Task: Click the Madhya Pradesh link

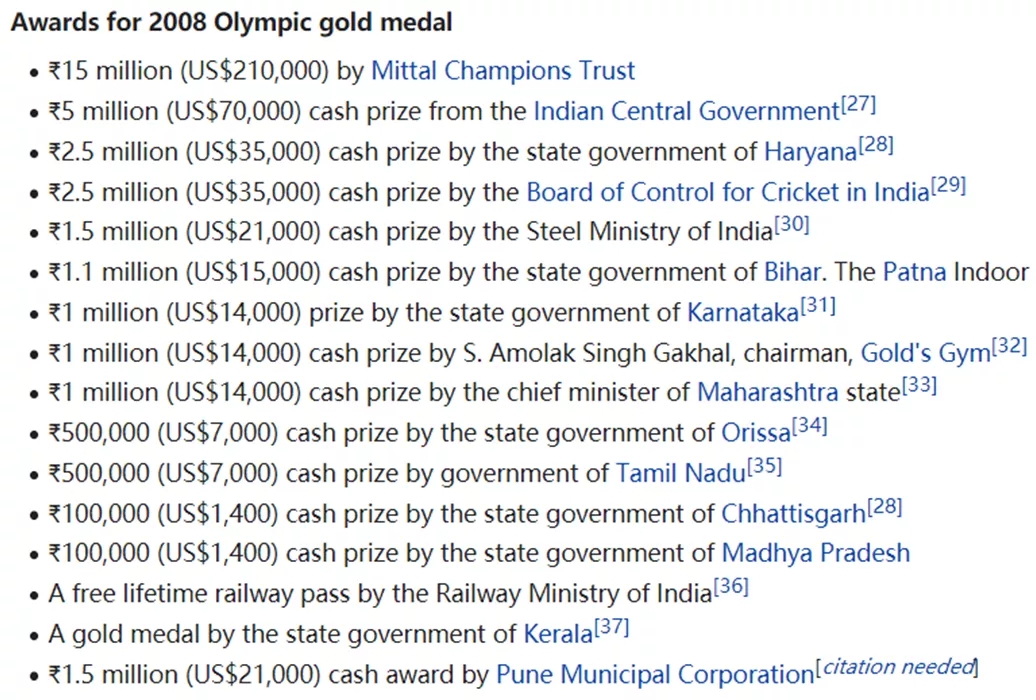Action: [x=815, y=553]
